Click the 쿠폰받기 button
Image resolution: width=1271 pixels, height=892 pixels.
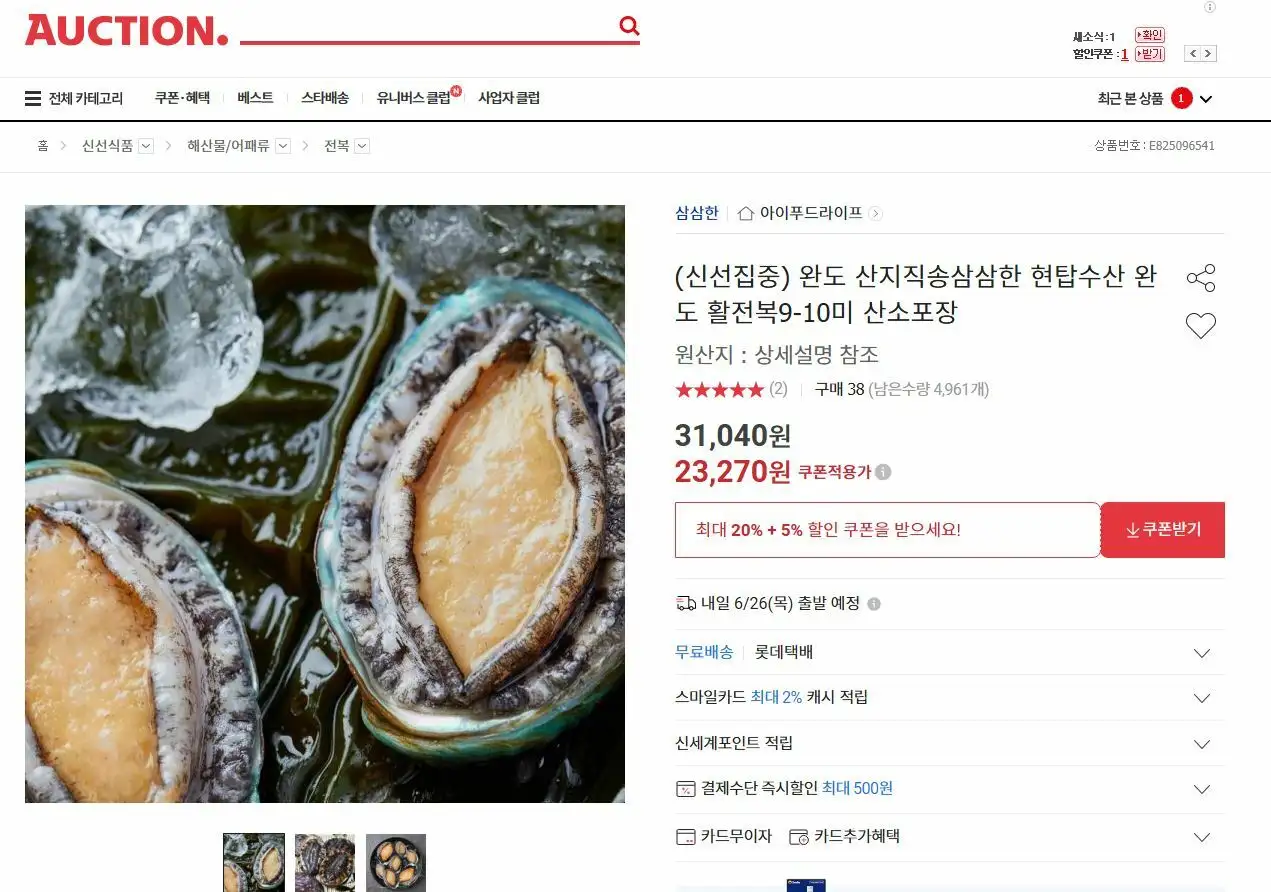point(1163,530)
